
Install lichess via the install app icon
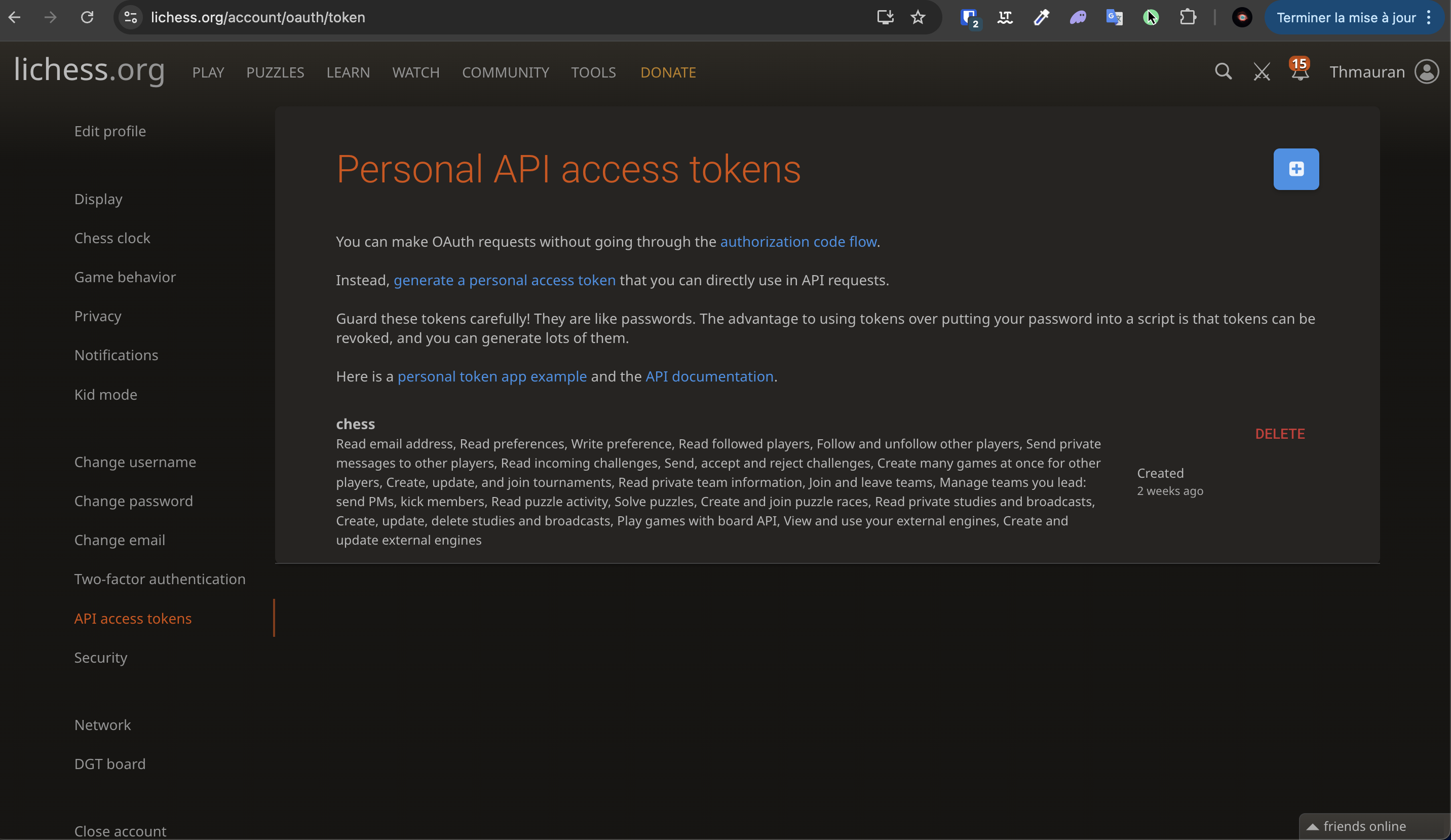885,17
